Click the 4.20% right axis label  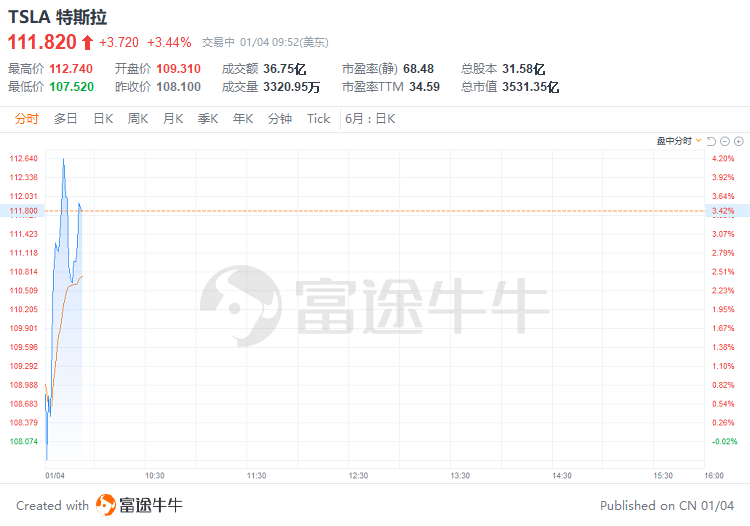point(723,158)
